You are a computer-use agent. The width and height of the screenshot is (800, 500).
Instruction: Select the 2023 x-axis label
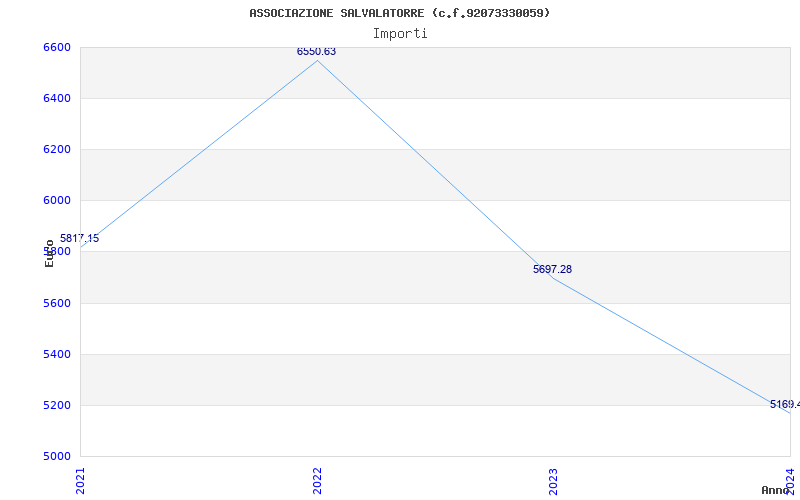tap(554, 481)
